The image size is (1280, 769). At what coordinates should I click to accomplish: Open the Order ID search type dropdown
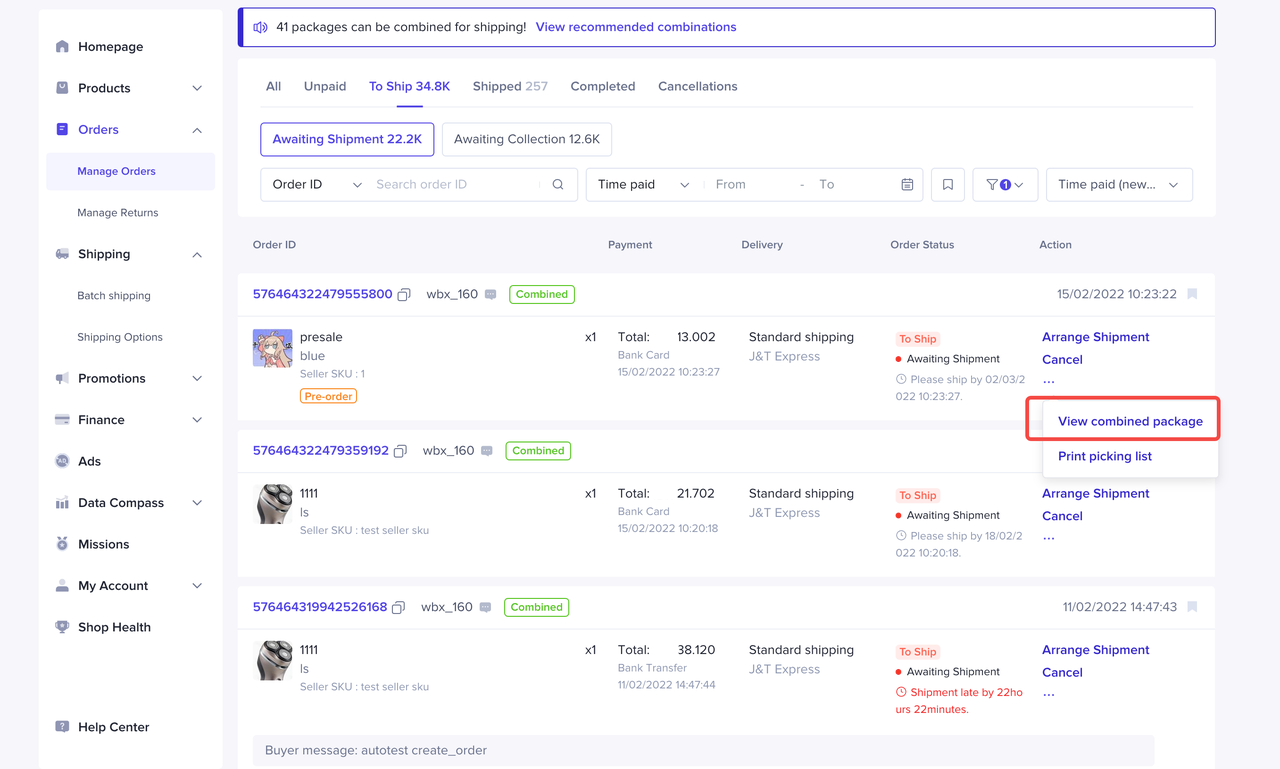pyautogui.click(x=317, y=184)
